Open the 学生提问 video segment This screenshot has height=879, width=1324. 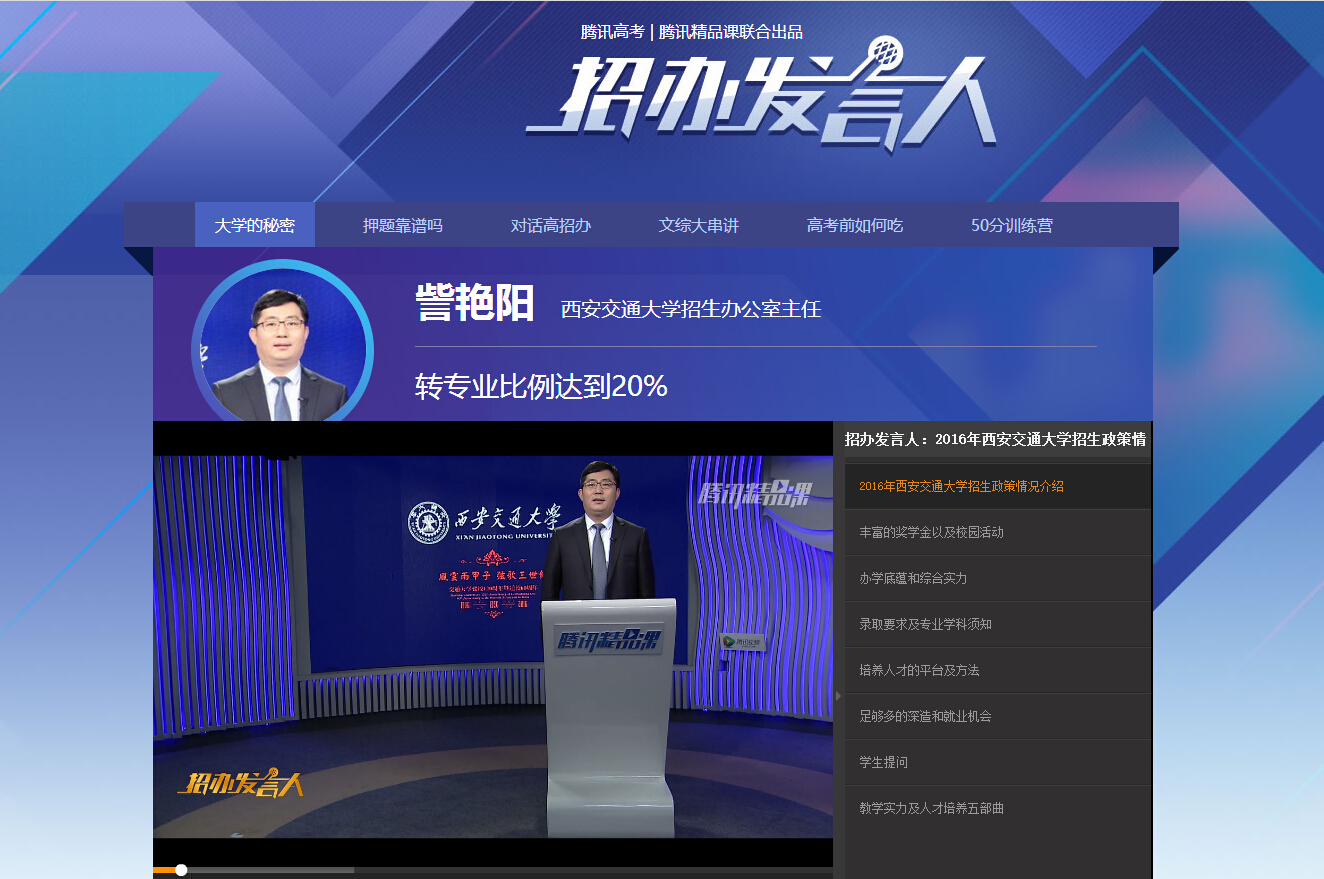coord(997,763)
